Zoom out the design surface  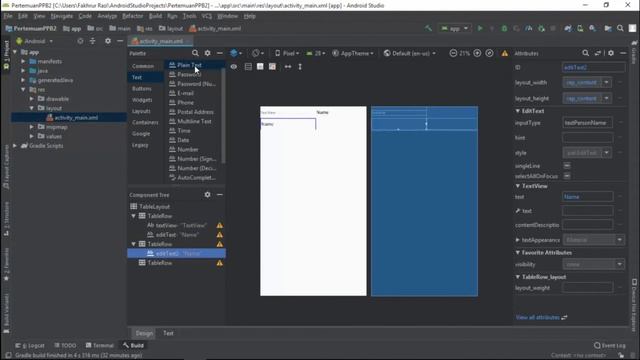453,53
